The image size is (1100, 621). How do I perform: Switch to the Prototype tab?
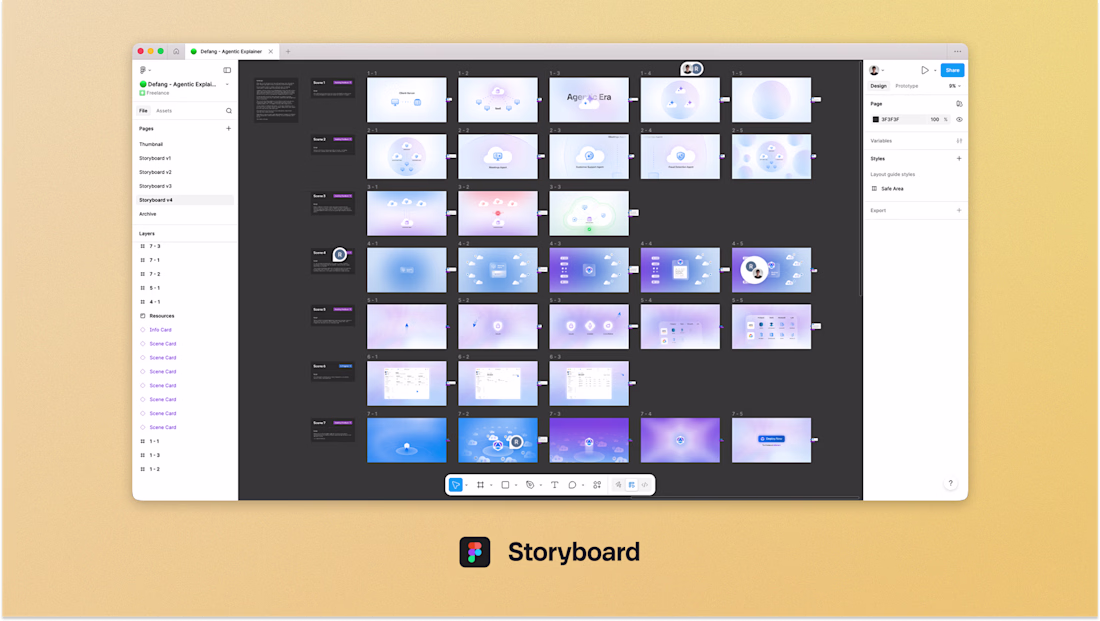click(906, 86)
